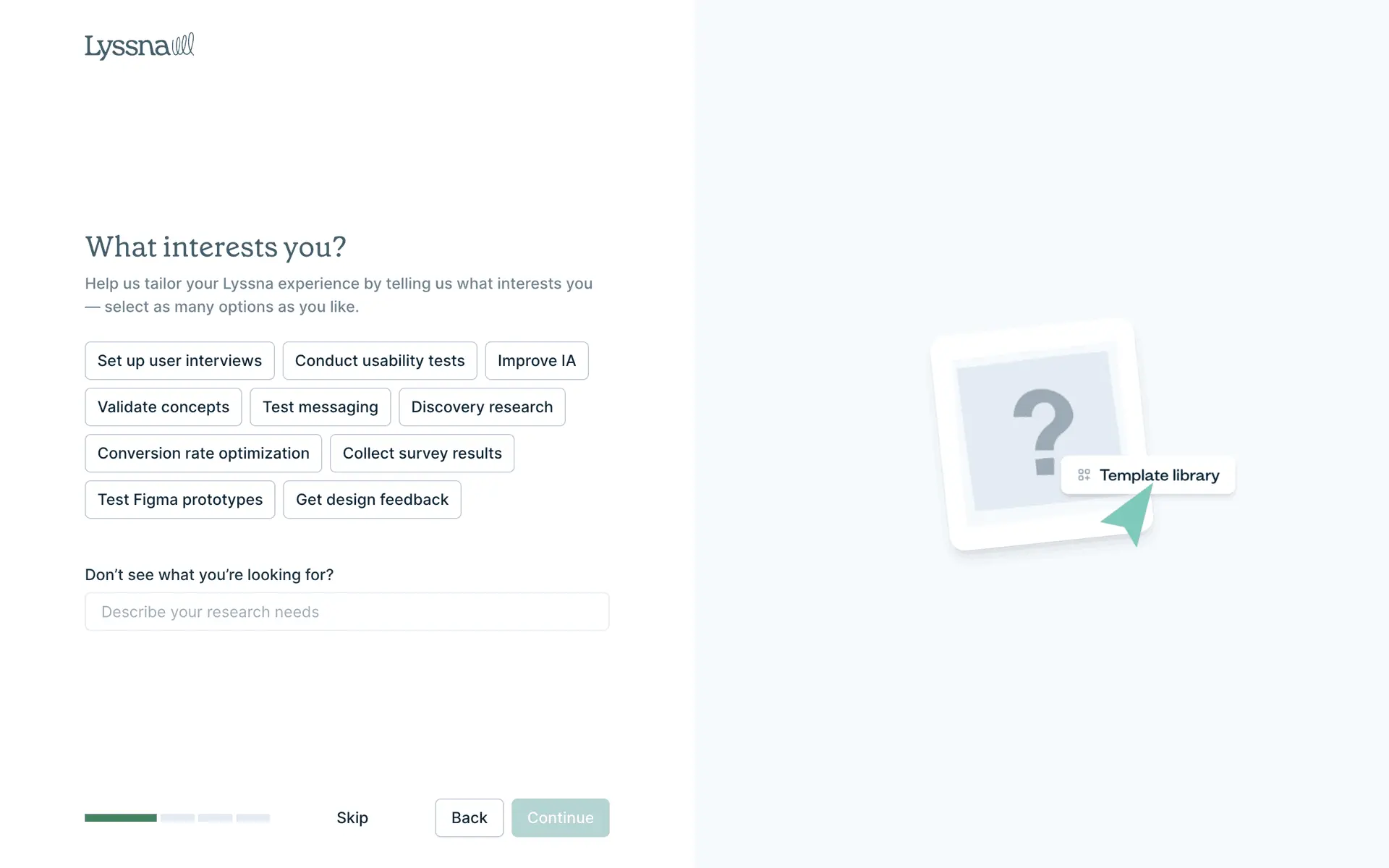The width and height of the screenshot is (1389, 868).
Task: Enable Get design feedback interest
Action: point(372,500)
